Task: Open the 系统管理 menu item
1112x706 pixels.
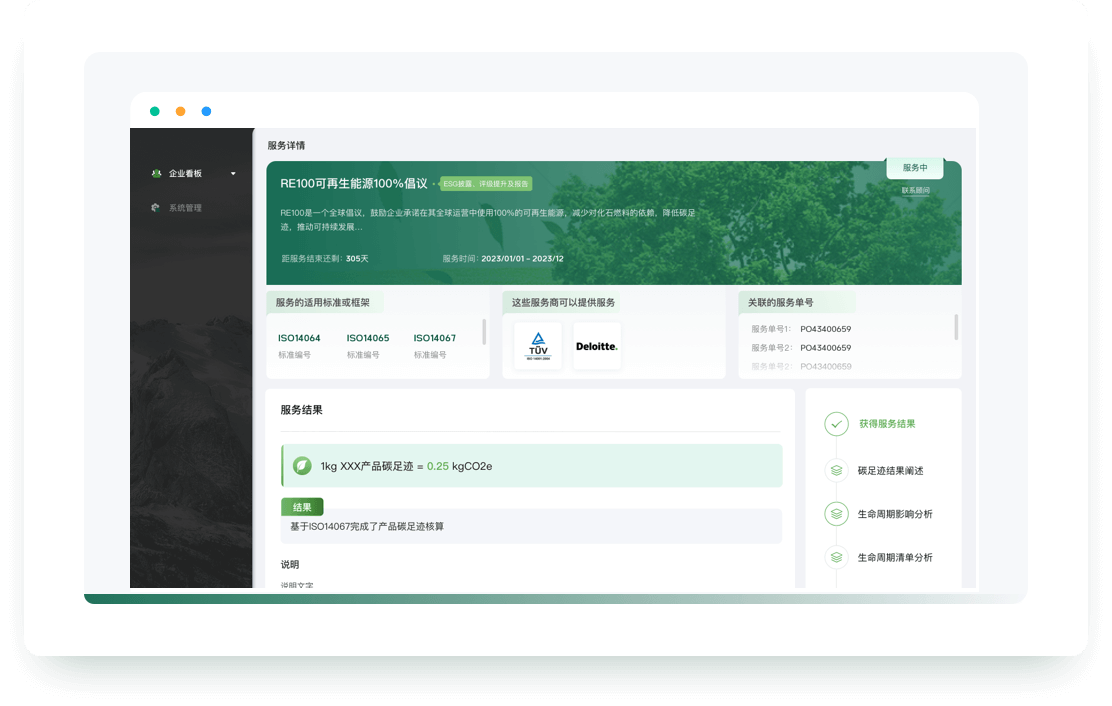Action: pos(185,208)
